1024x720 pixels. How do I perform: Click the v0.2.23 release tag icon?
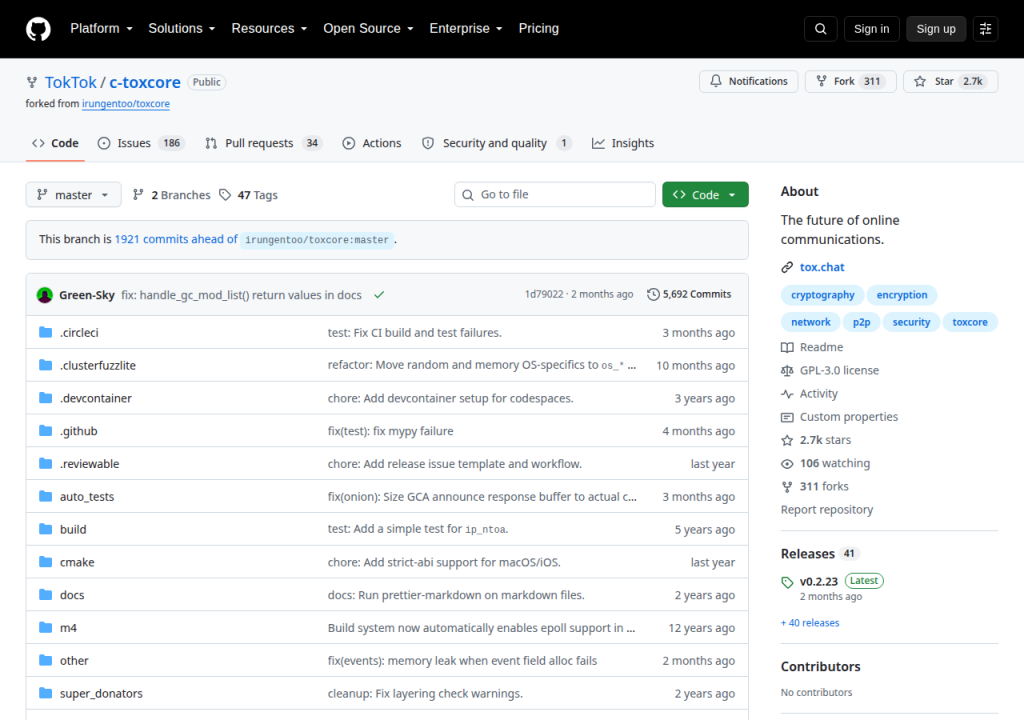787,582
